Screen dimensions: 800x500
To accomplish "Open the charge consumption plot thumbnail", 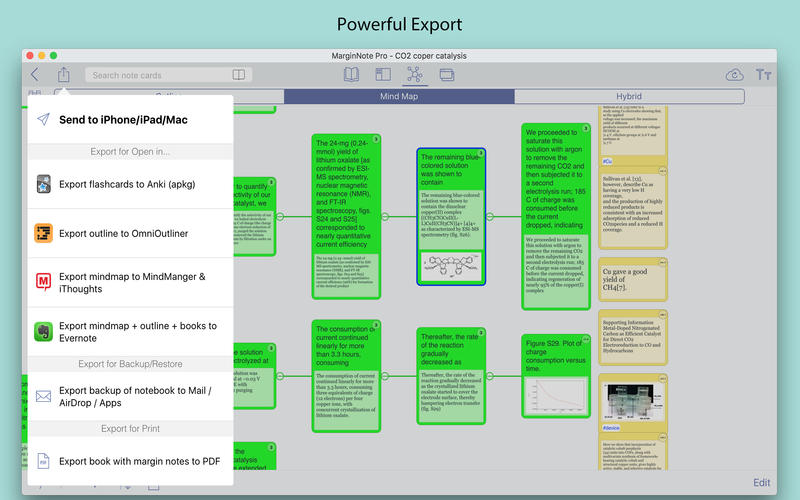I will tap(556, 396).
